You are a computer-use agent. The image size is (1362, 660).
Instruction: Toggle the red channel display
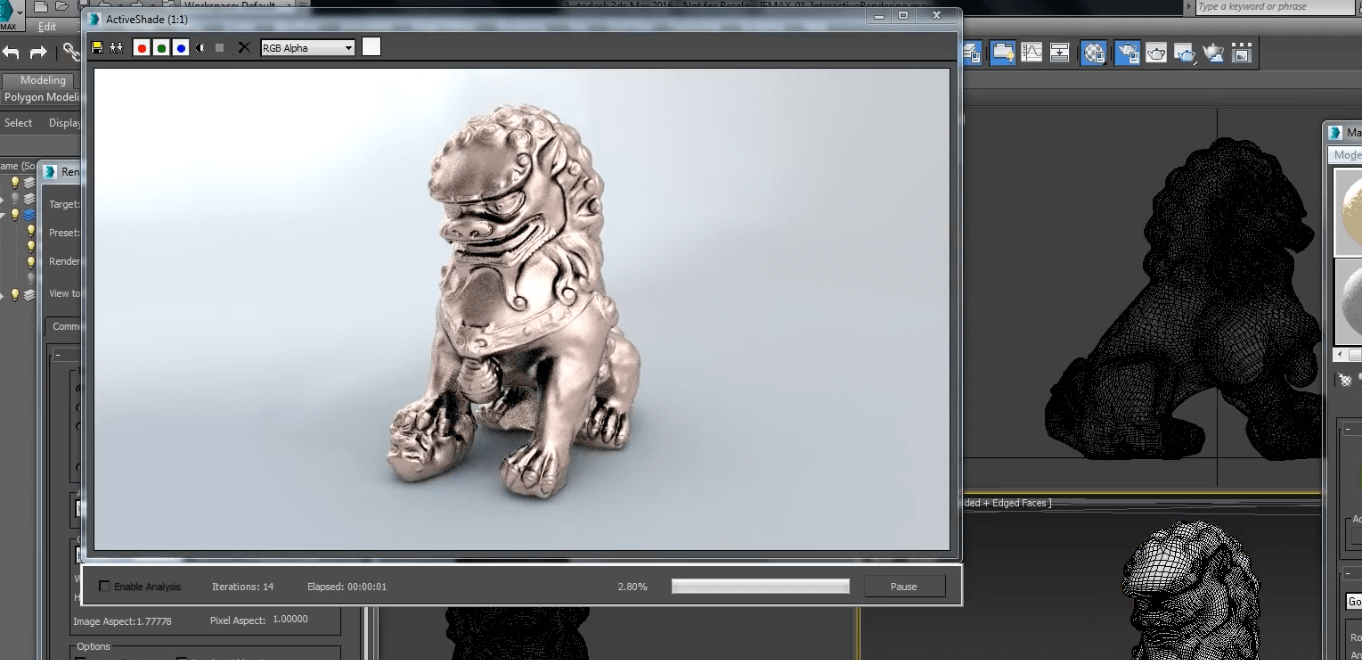[142, 48]
